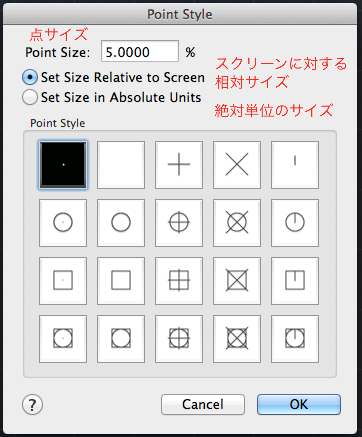Select the single dot point style
The image size is (362, 437).
(63, 165)
